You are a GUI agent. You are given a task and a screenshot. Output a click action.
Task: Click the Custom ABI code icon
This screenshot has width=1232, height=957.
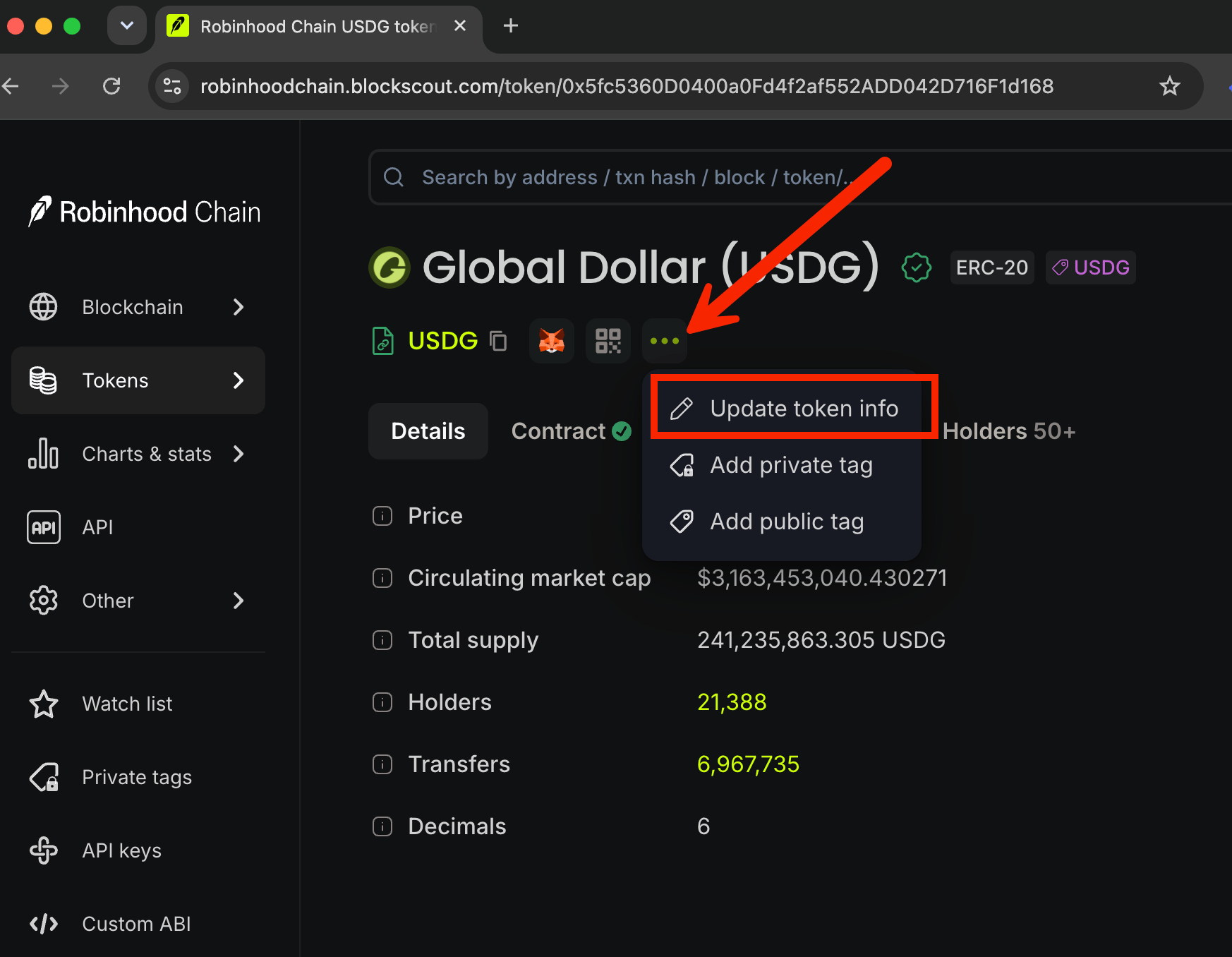pyautogui.click(x=44, y=924)
